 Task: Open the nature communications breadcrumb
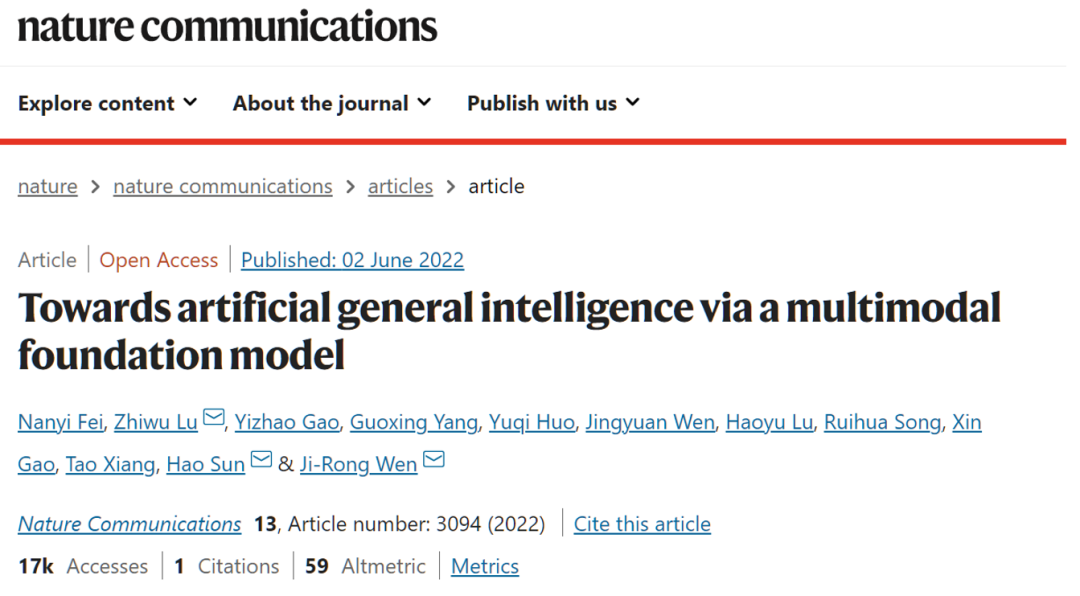[222, 186]
